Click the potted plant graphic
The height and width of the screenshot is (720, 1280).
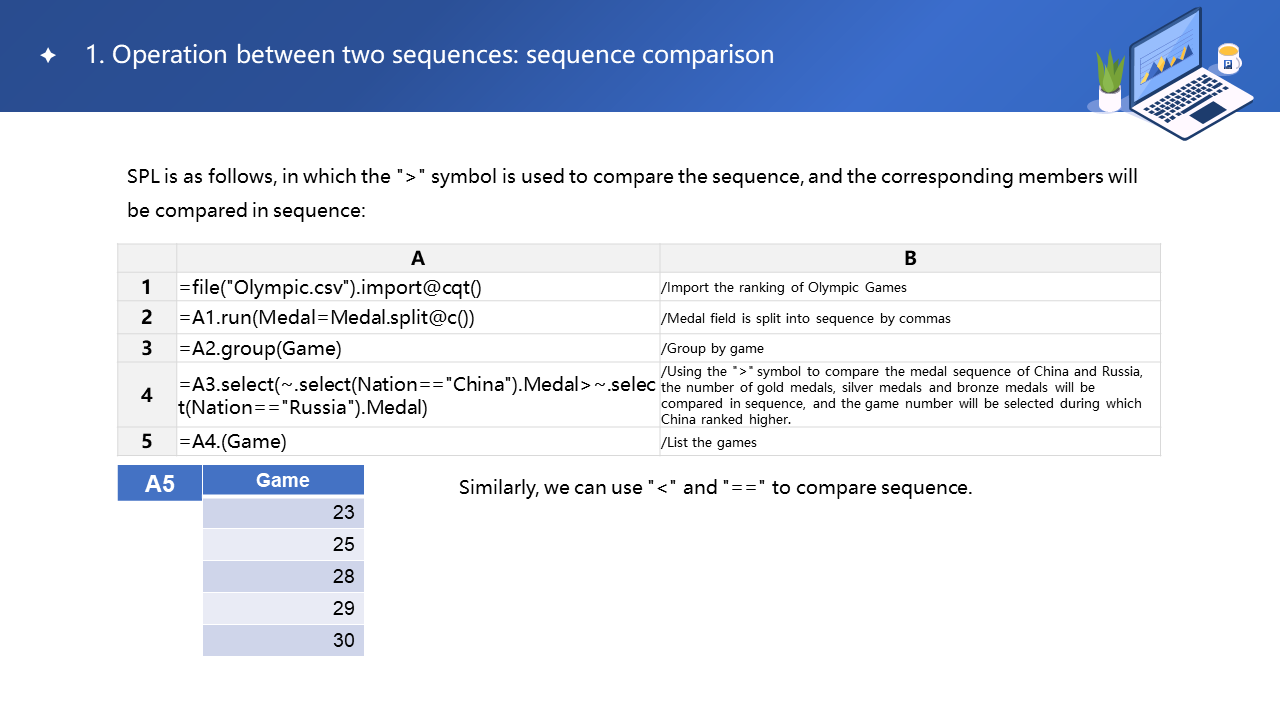(1110, 82)
